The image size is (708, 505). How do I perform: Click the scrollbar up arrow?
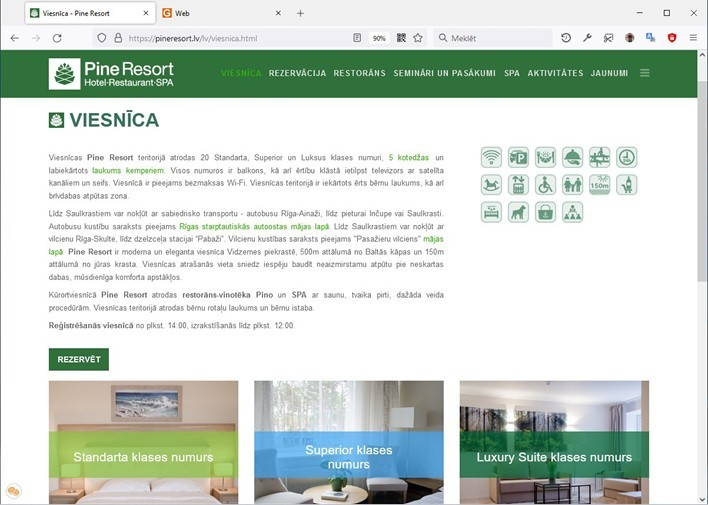pos(702,55)
